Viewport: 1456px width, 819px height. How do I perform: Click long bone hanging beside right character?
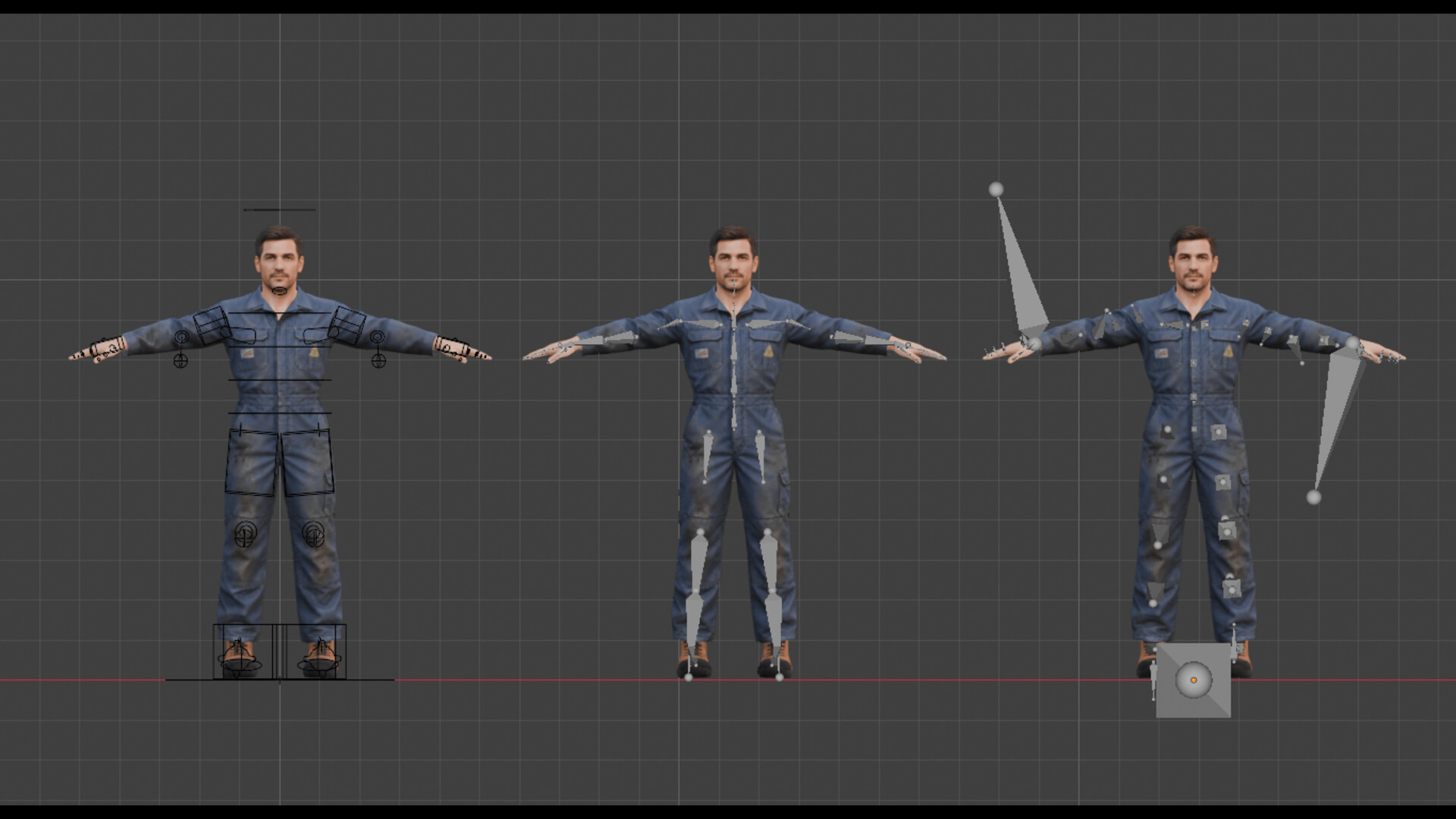(x=1338, y=421)
